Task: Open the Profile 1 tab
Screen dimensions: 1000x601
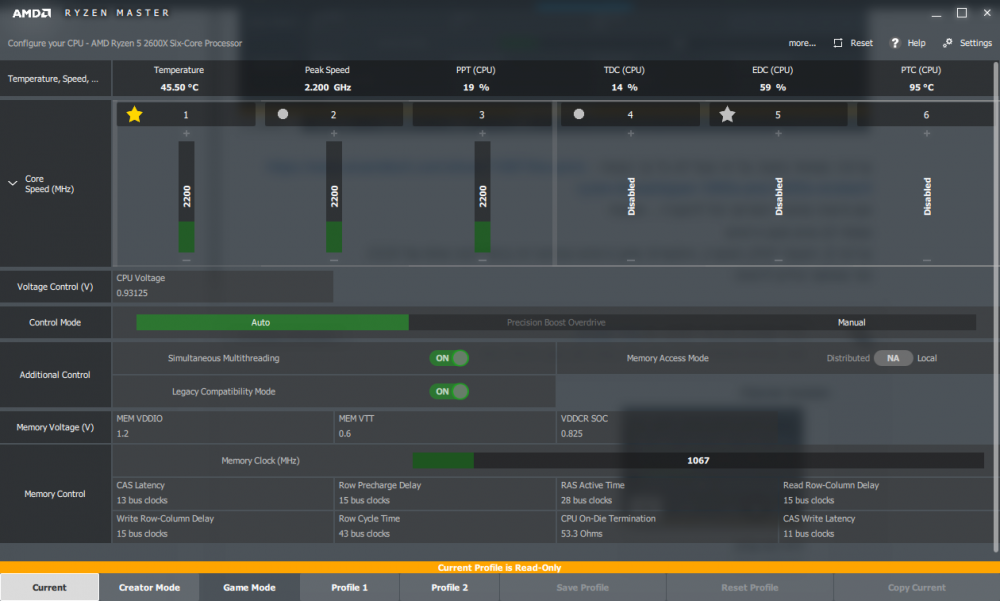Action: click(349, 587)
